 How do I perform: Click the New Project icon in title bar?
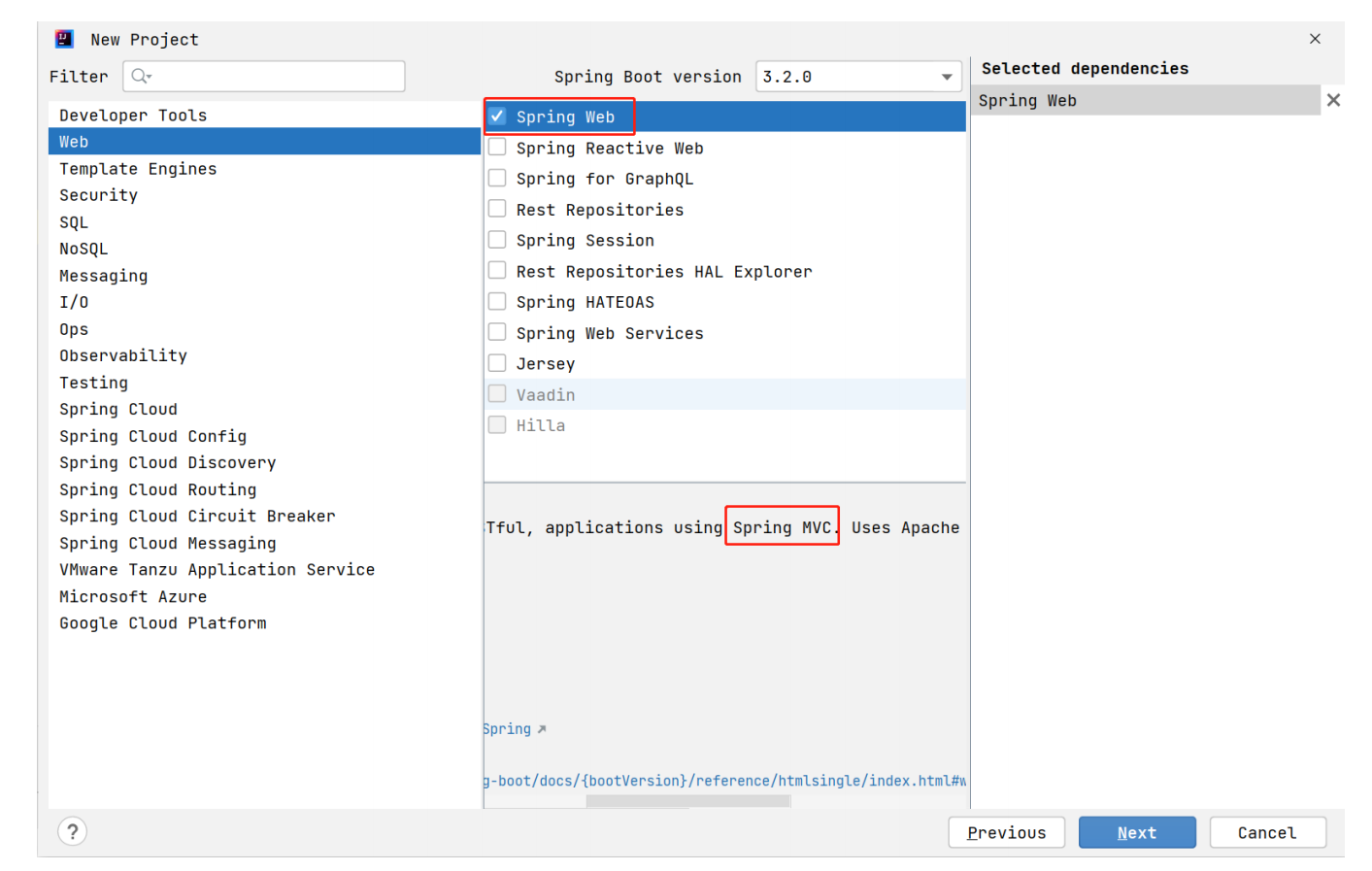point(63,38)
